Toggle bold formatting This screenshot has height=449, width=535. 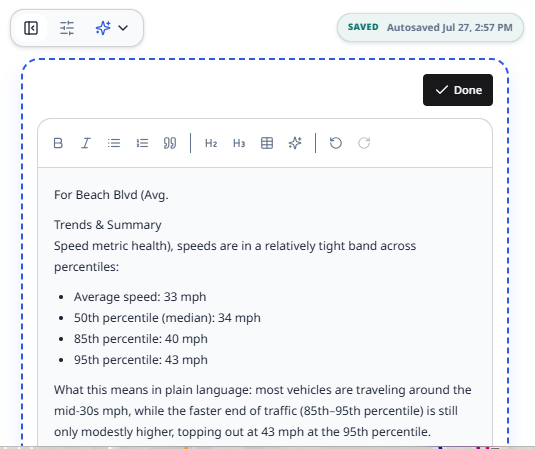[x=58, y=143]
